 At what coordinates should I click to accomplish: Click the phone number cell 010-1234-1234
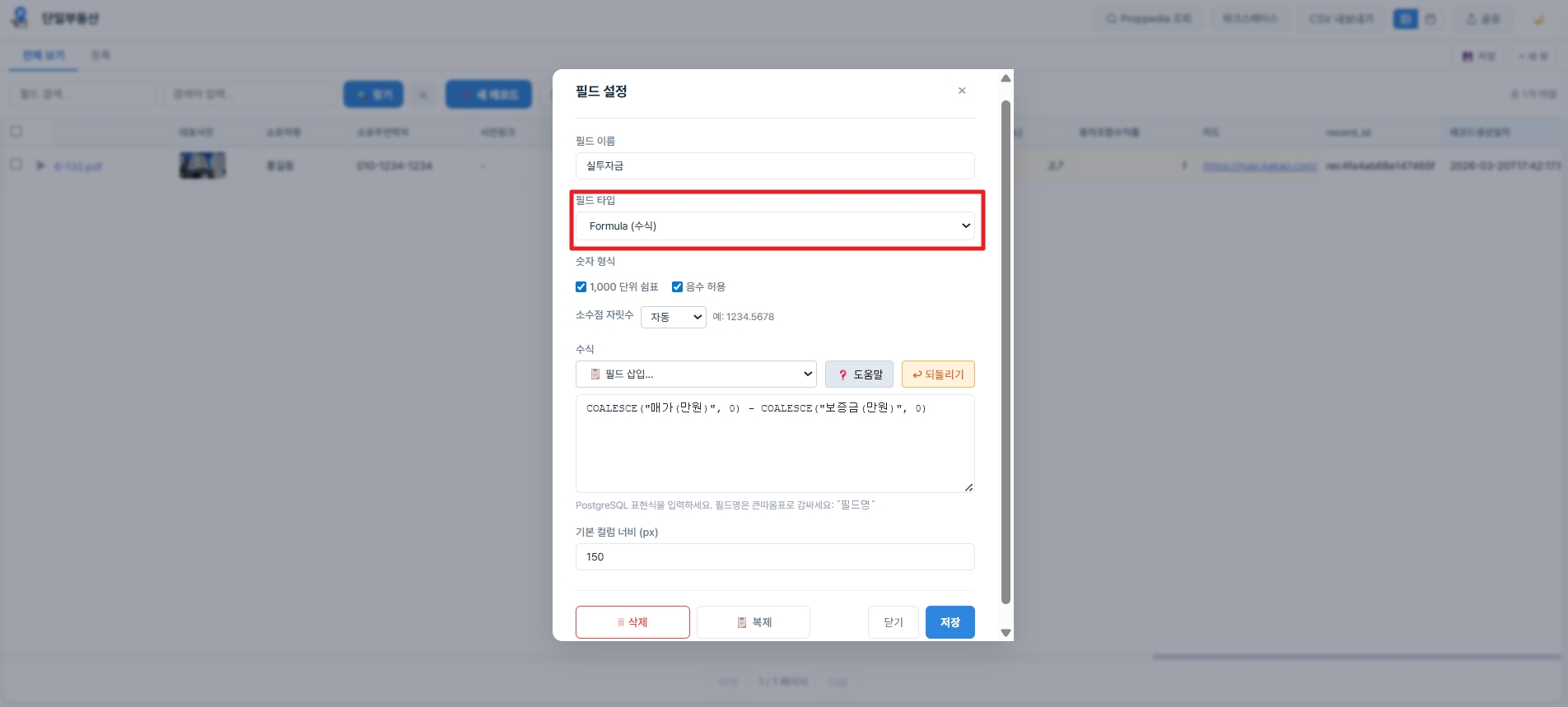click(394, 166)
